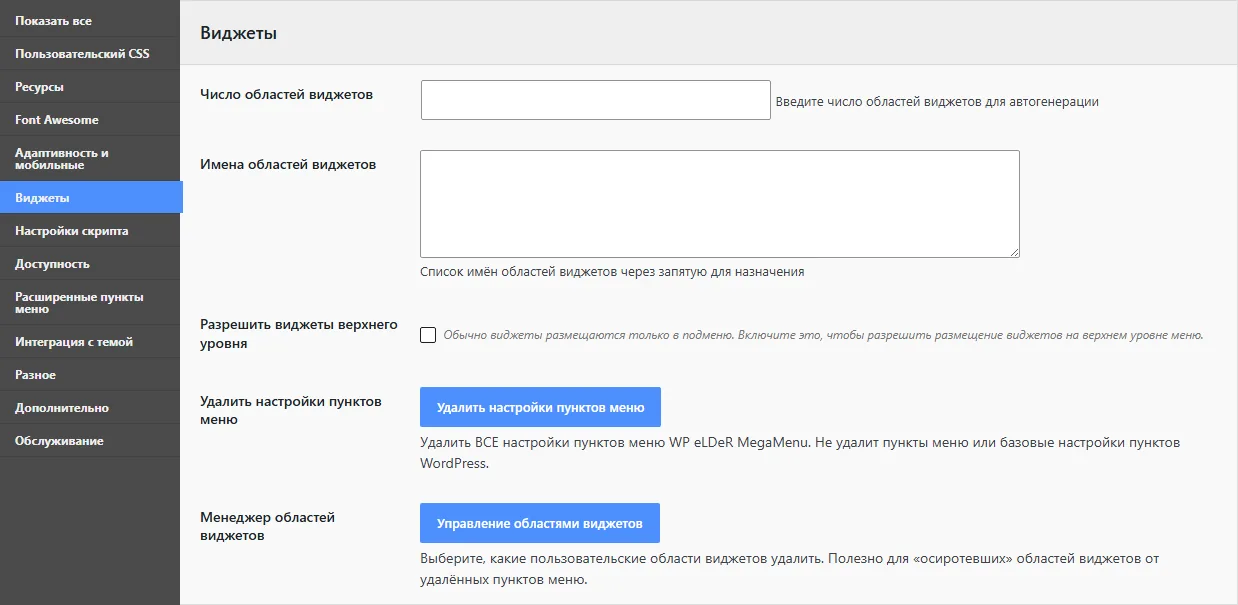Viewport: 1238px width, 605px height.
Task: Click the "Виджеты" page heading
Action: (x=238, y=33)
